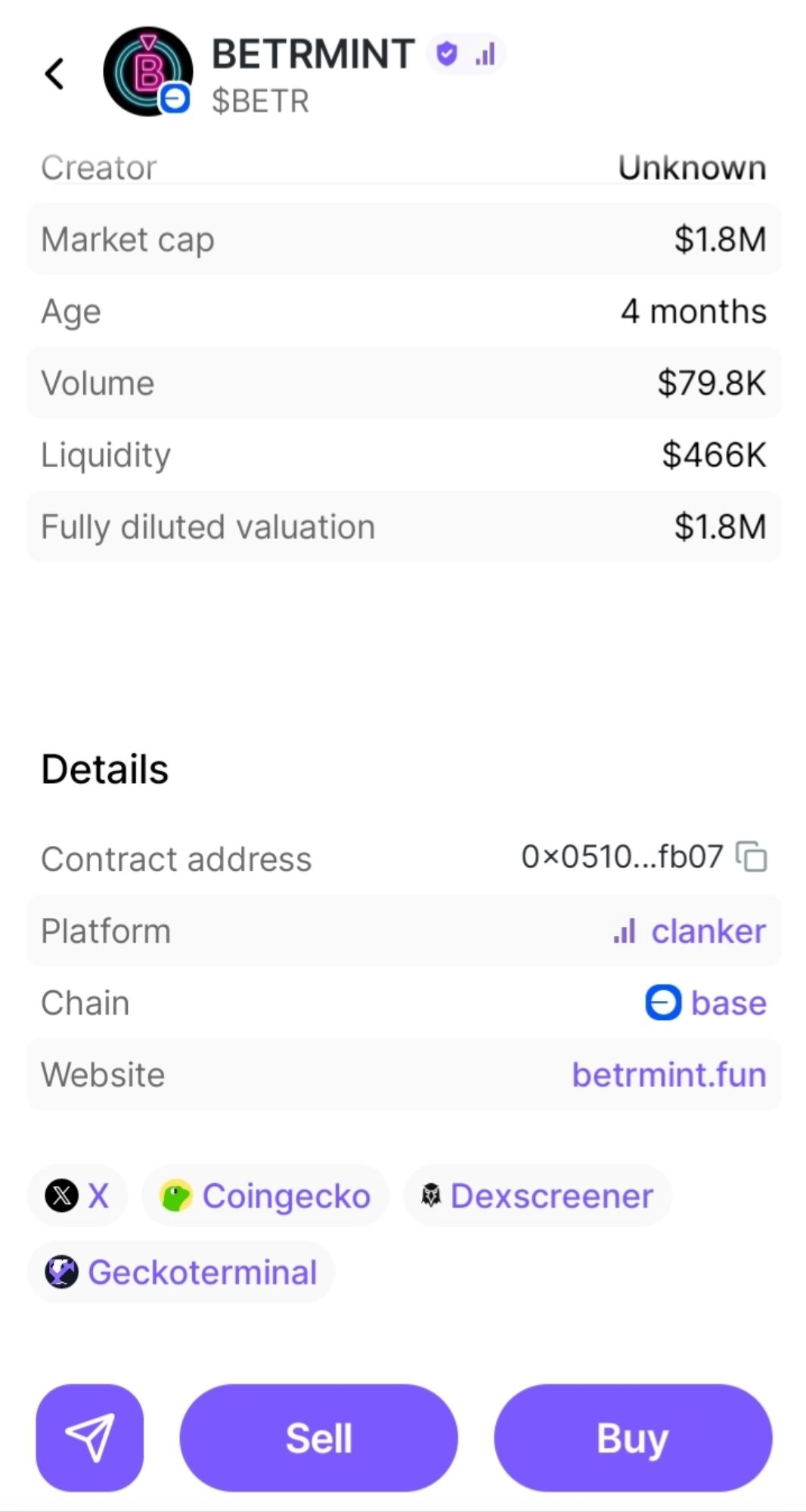The image size is (806, 1512).
Task: Open the betrmint.fun website link
Action: [668, 1074]
